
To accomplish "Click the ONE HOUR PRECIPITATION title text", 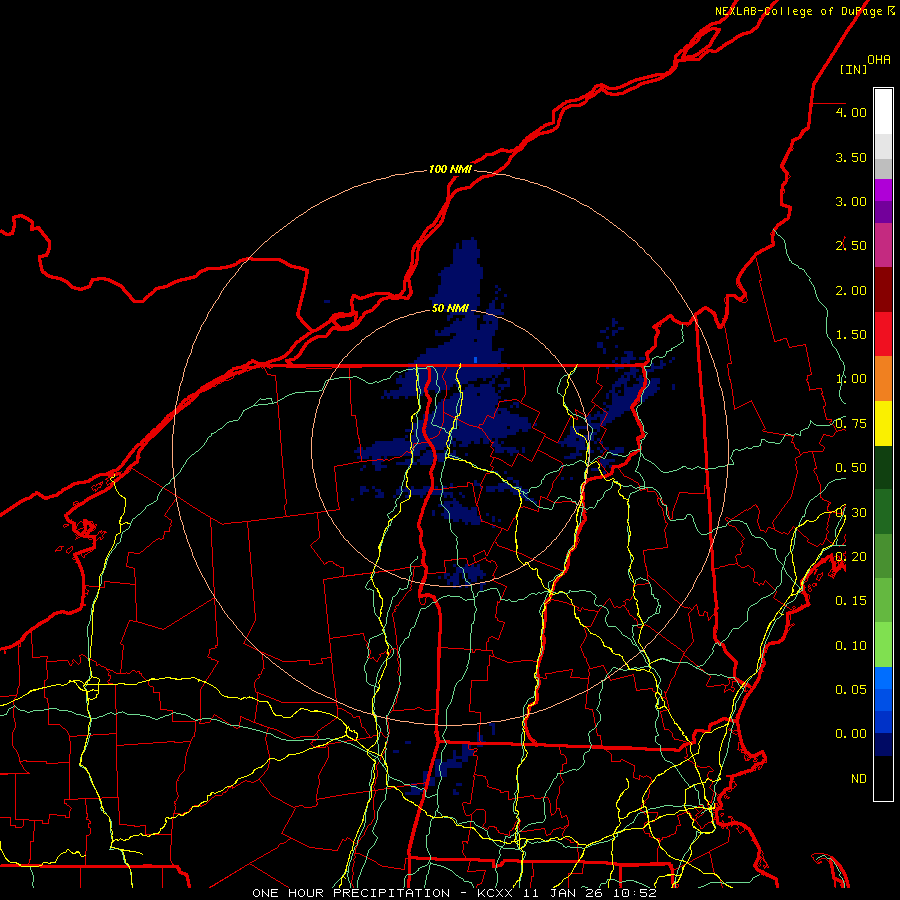I will 351,893.
